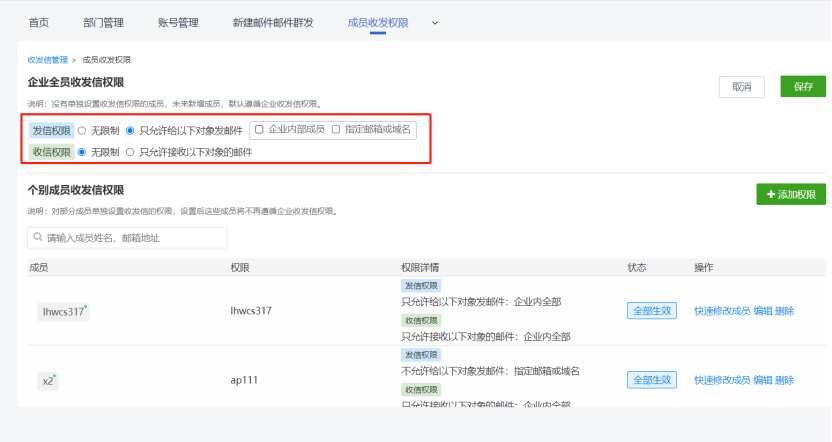Click the lhwcs317 permission name cell
The height and width of the screenshot is (442, 832).
coord(251,311)
